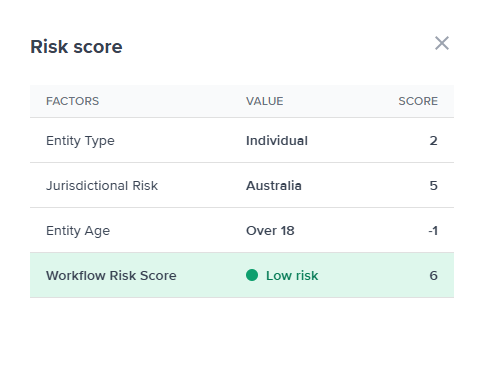Click the Workflow Risk Score label
The height and width of the screenshot is (369, 478).
tap(111, 276)
